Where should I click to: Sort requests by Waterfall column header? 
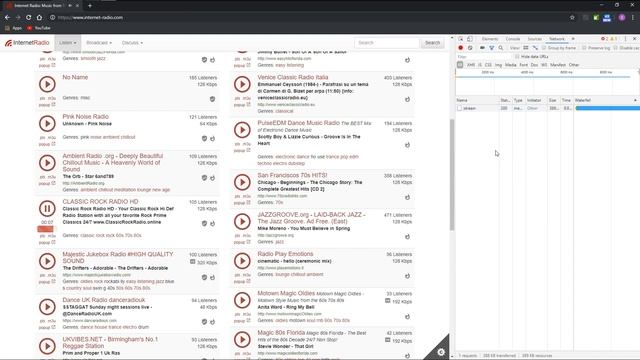click(606, 100)
